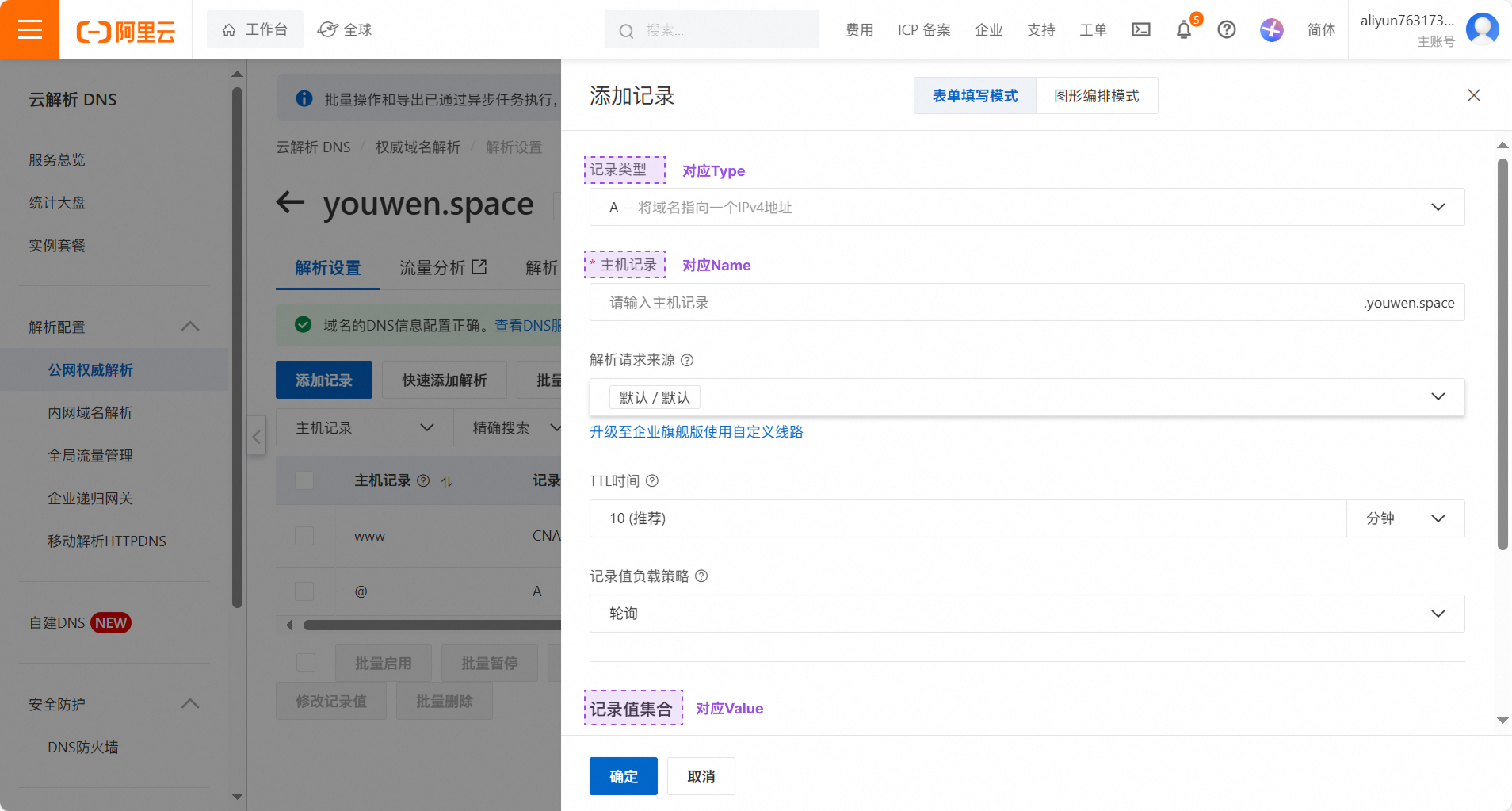Click the search magnifier icon

pos(626,31)
